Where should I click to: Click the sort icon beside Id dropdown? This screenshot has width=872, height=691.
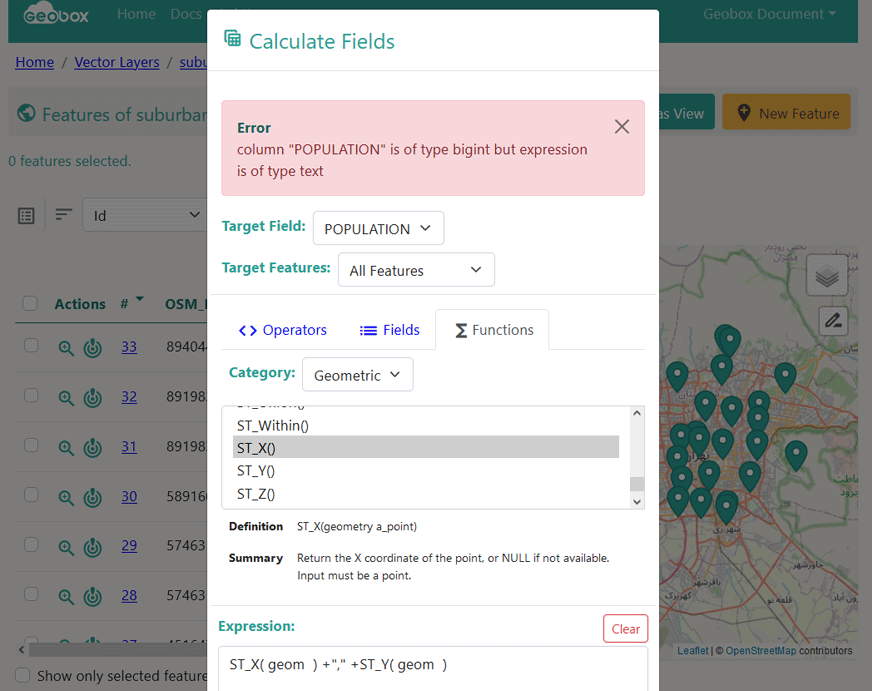(64, 215)
